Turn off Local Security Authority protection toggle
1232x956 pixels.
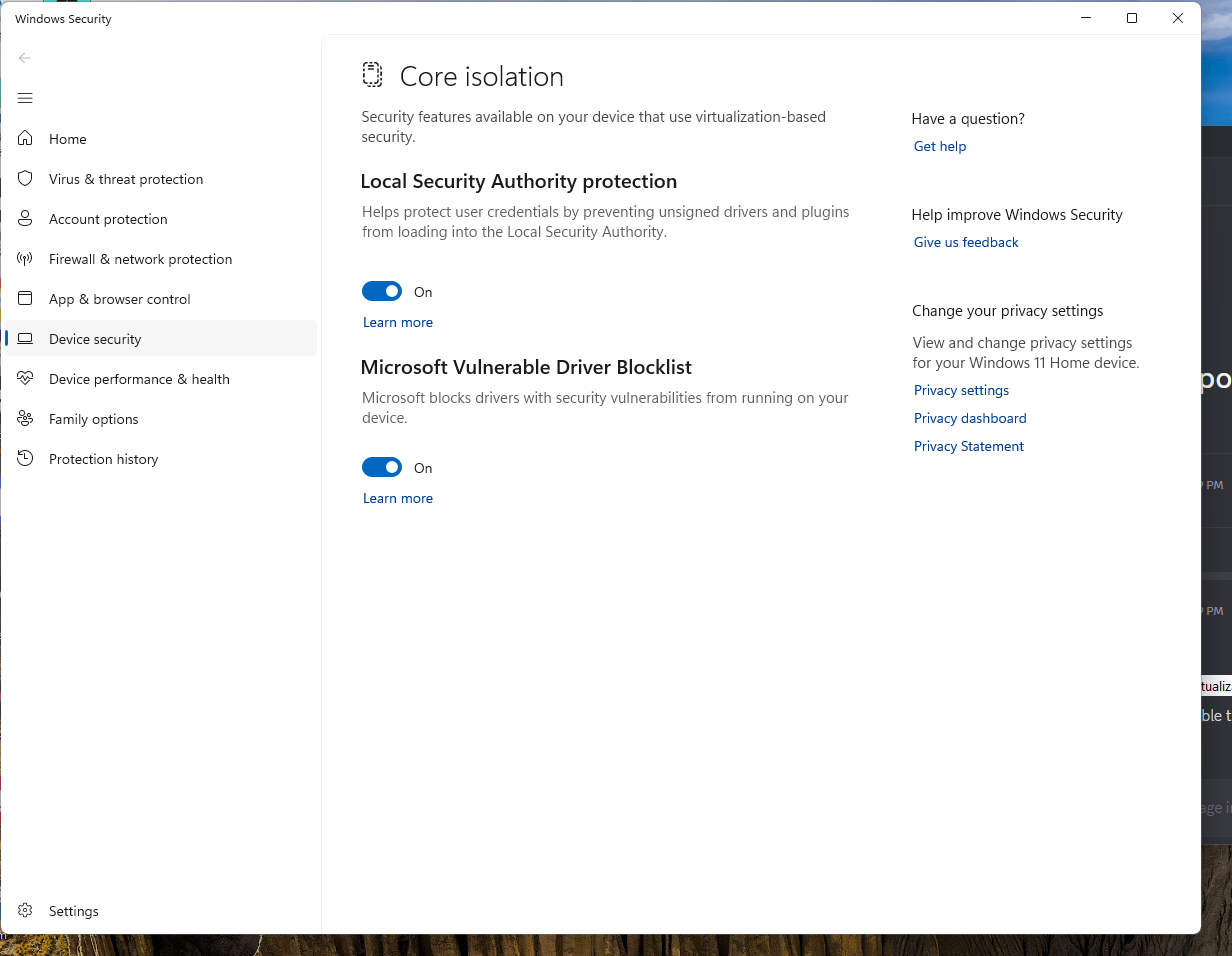382,292
